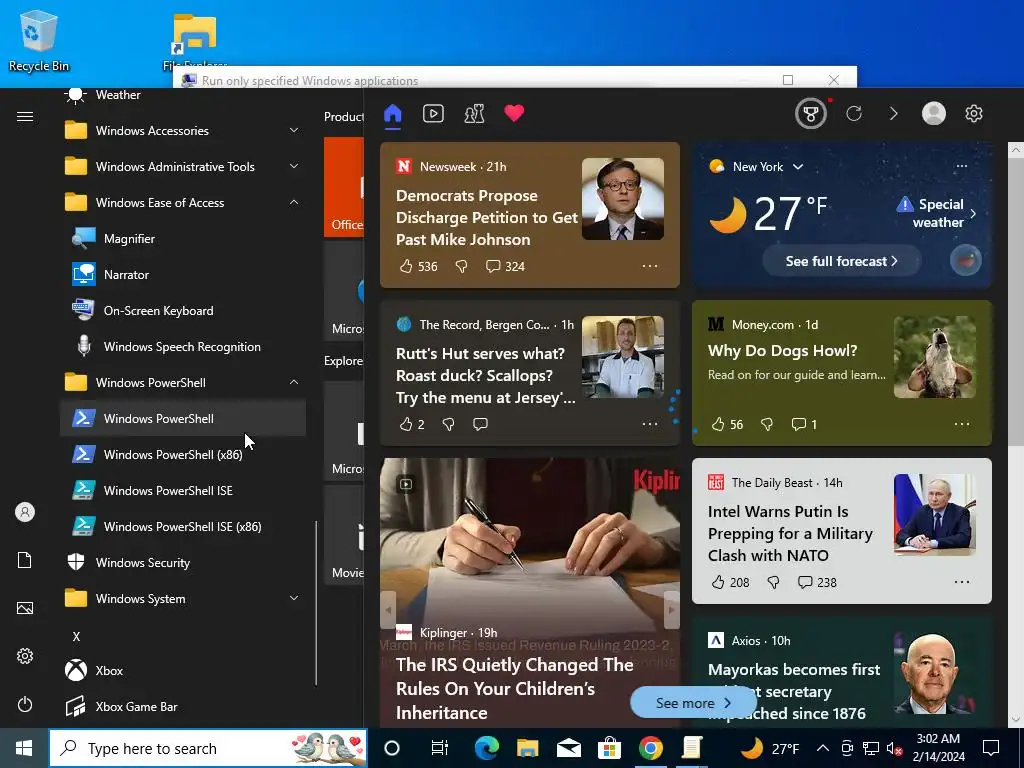This screenshot has height=768, width=1024.
Task: Open the Following heart tab
Action: (x=515, y=113)
